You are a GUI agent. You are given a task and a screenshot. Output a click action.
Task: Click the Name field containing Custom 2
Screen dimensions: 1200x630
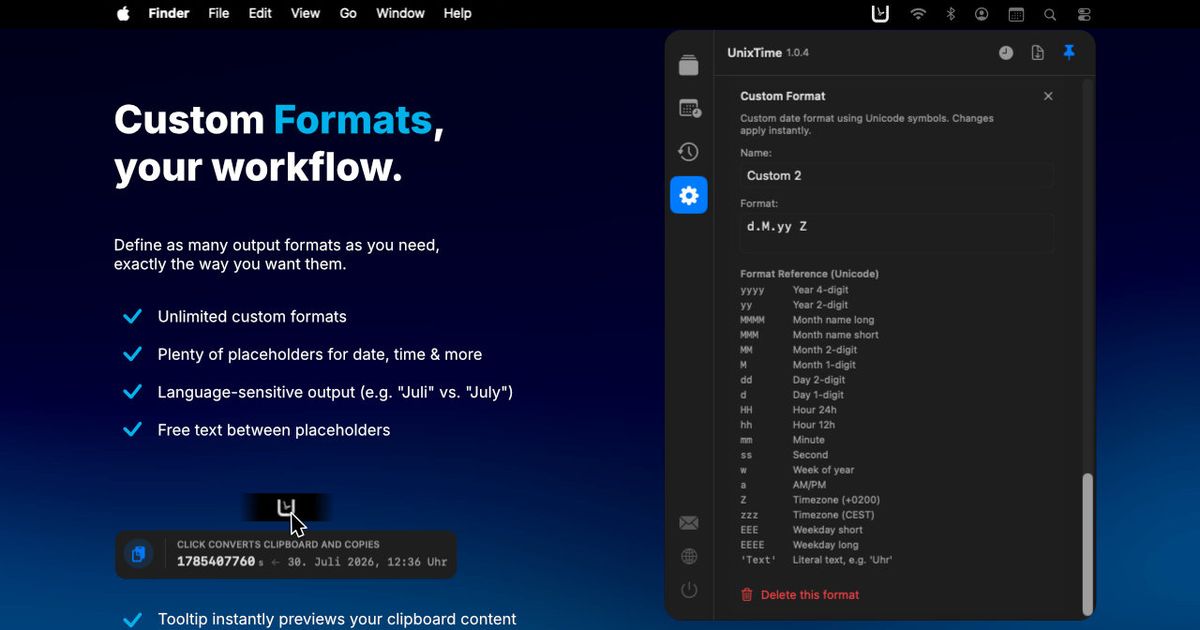coord(896,176)
